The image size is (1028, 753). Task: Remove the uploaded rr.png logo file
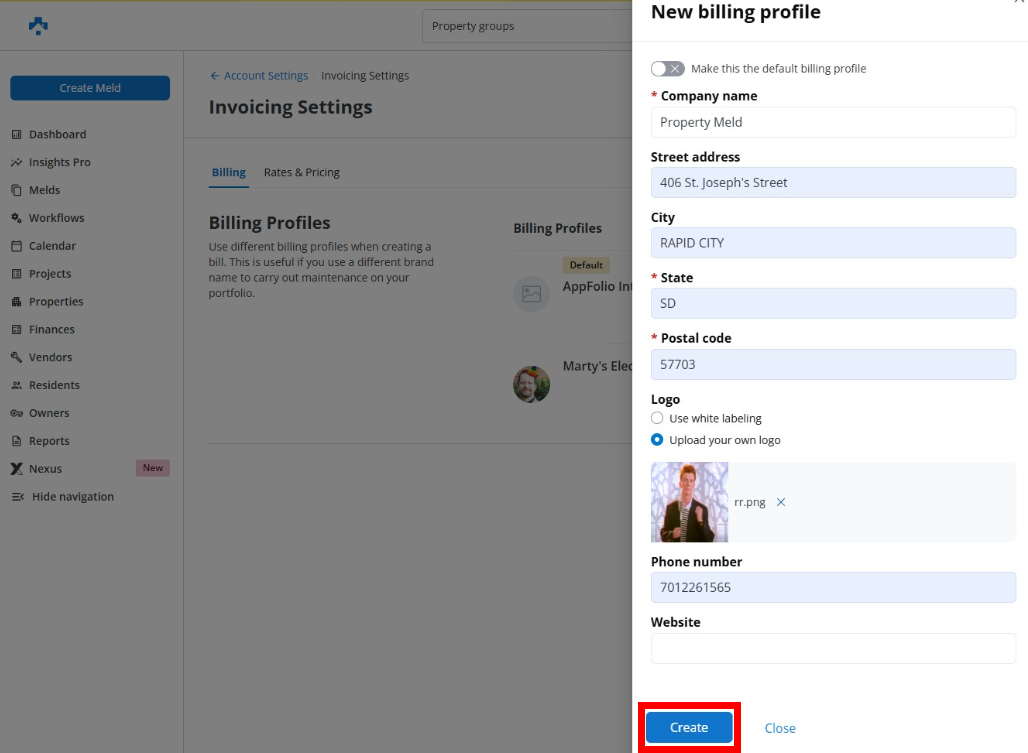tap(781, 502)
